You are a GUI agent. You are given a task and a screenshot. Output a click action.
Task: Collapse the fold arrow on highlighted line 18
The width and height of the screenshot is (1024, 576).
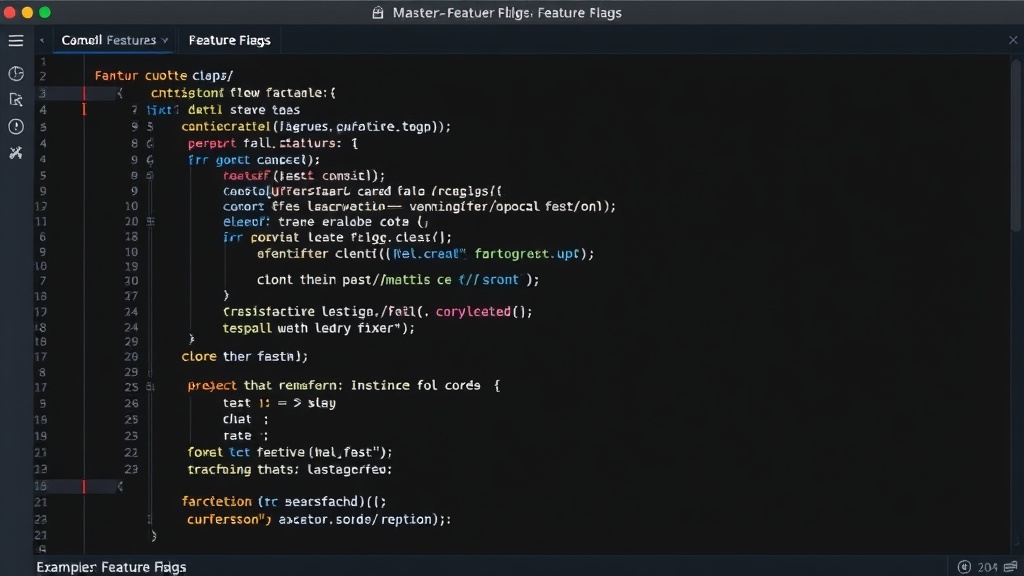(120, 486)
